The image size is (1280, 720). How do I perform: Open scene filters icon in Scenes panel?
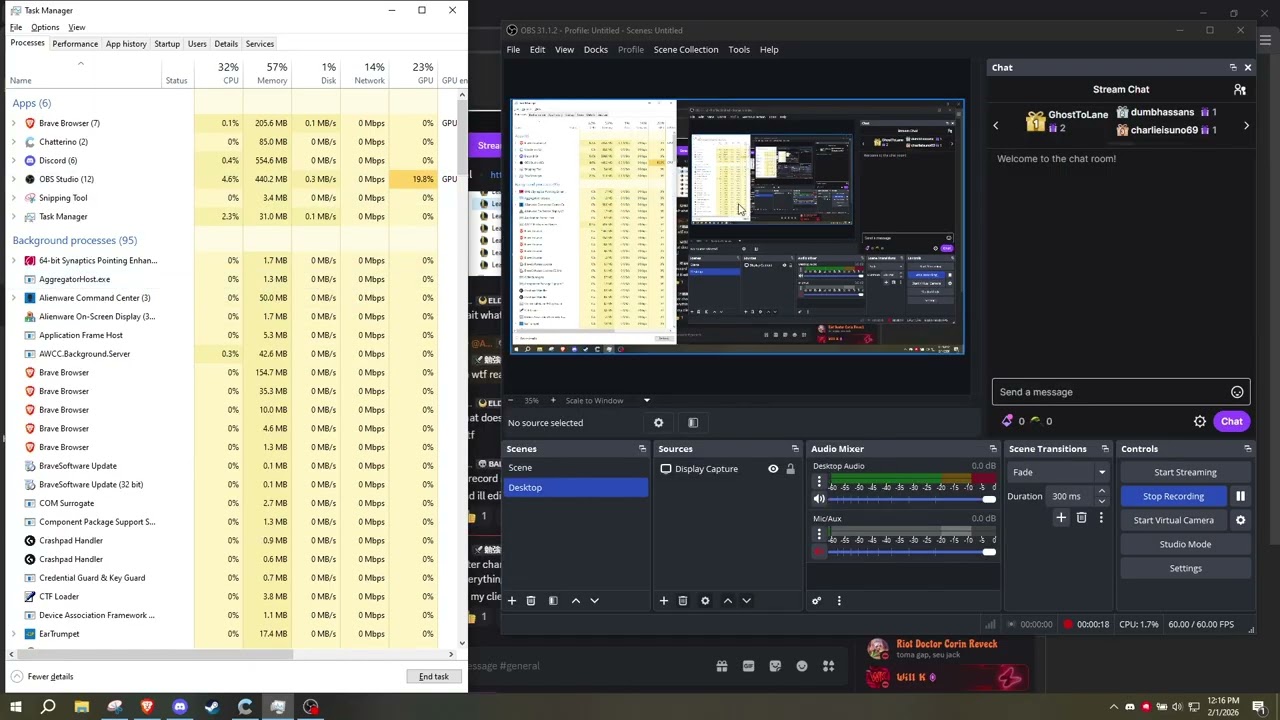click(553, 601)
